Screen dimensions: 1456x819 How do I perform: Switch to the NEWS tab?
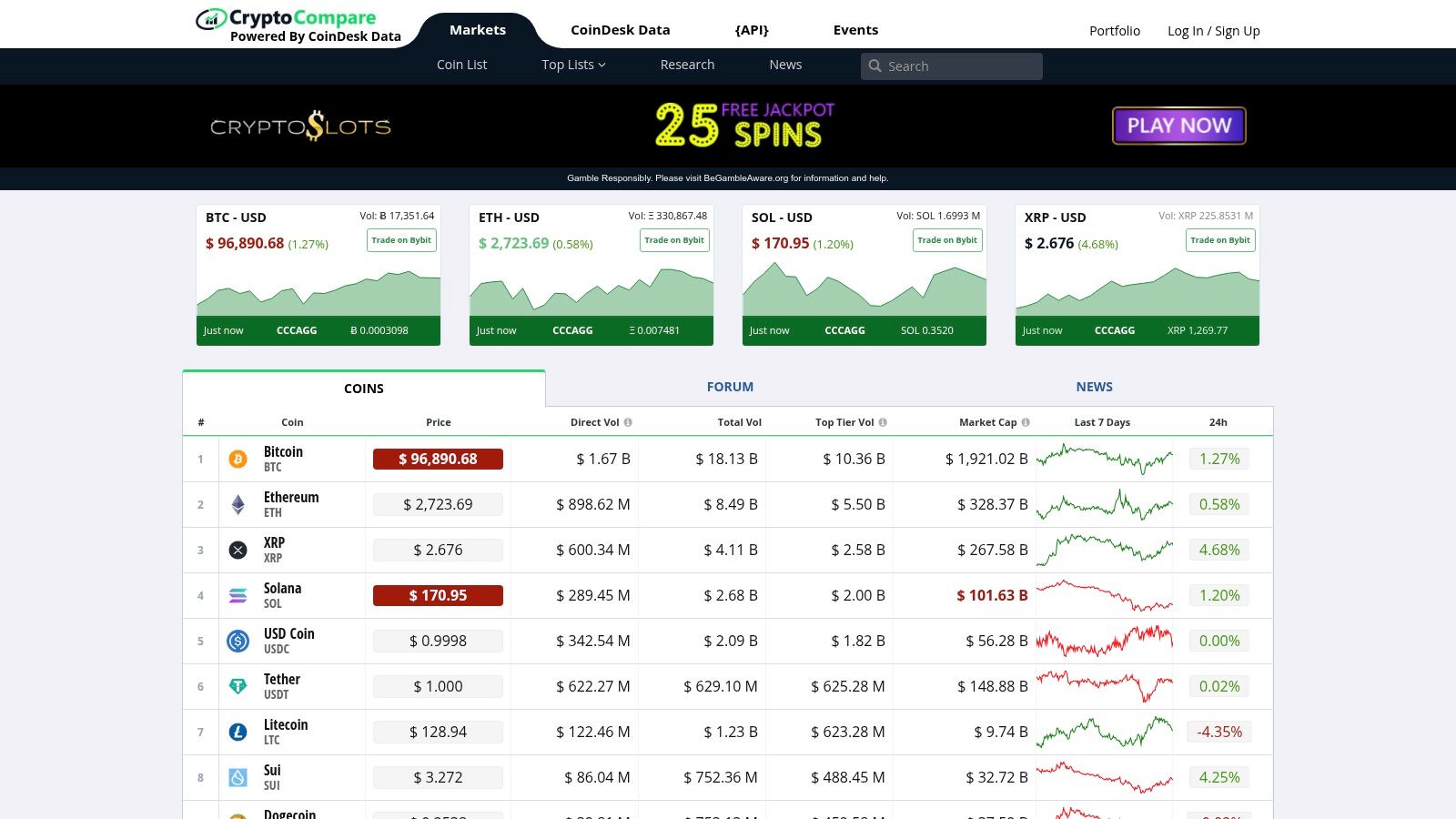click(1094, 387)
